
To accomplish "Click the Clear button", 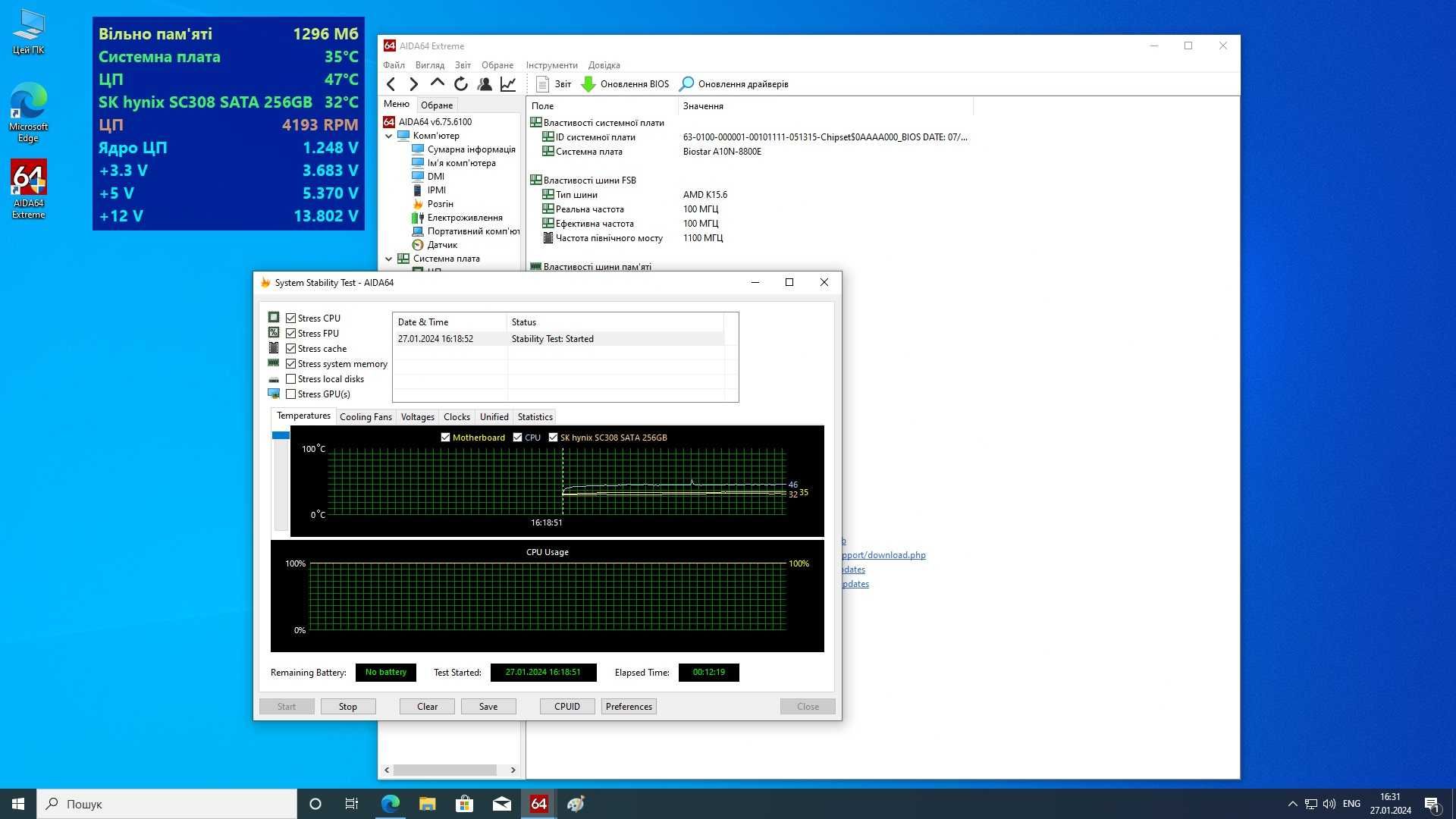I will click(x=427, y=707).
